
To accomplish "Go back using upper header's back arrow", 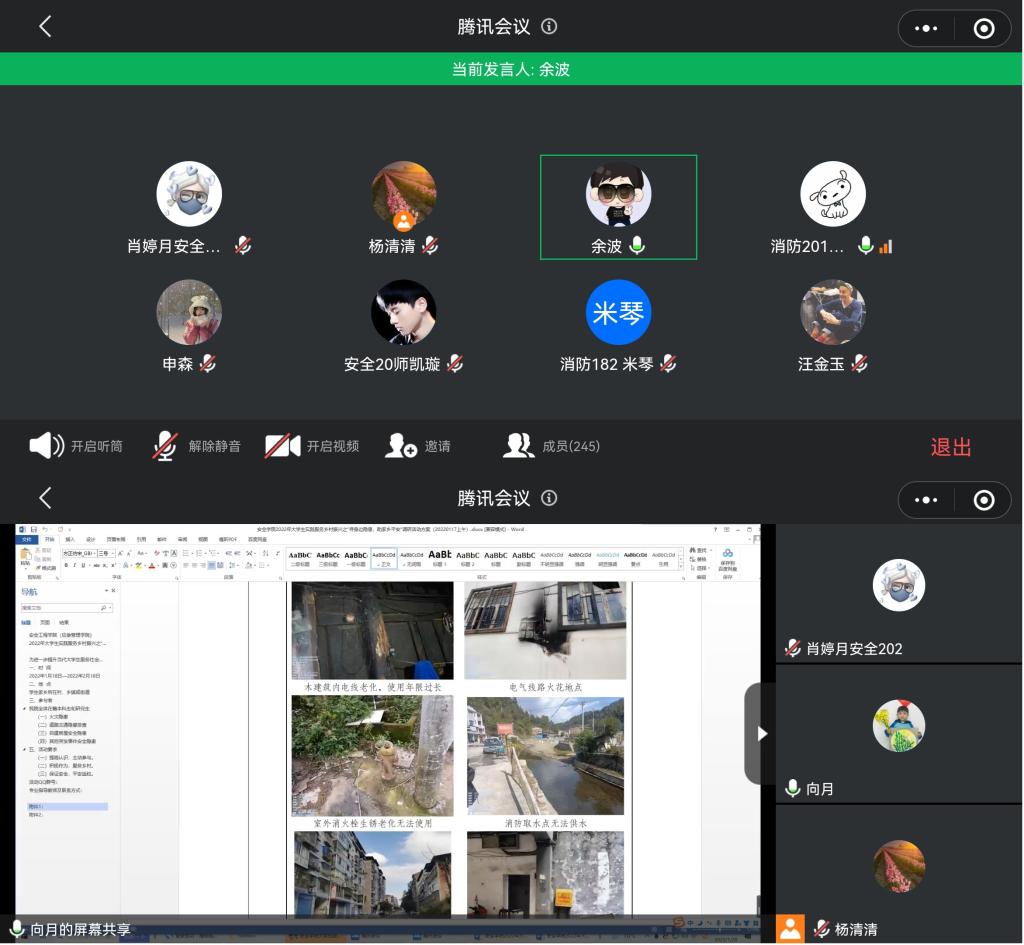I will (45, 27).
